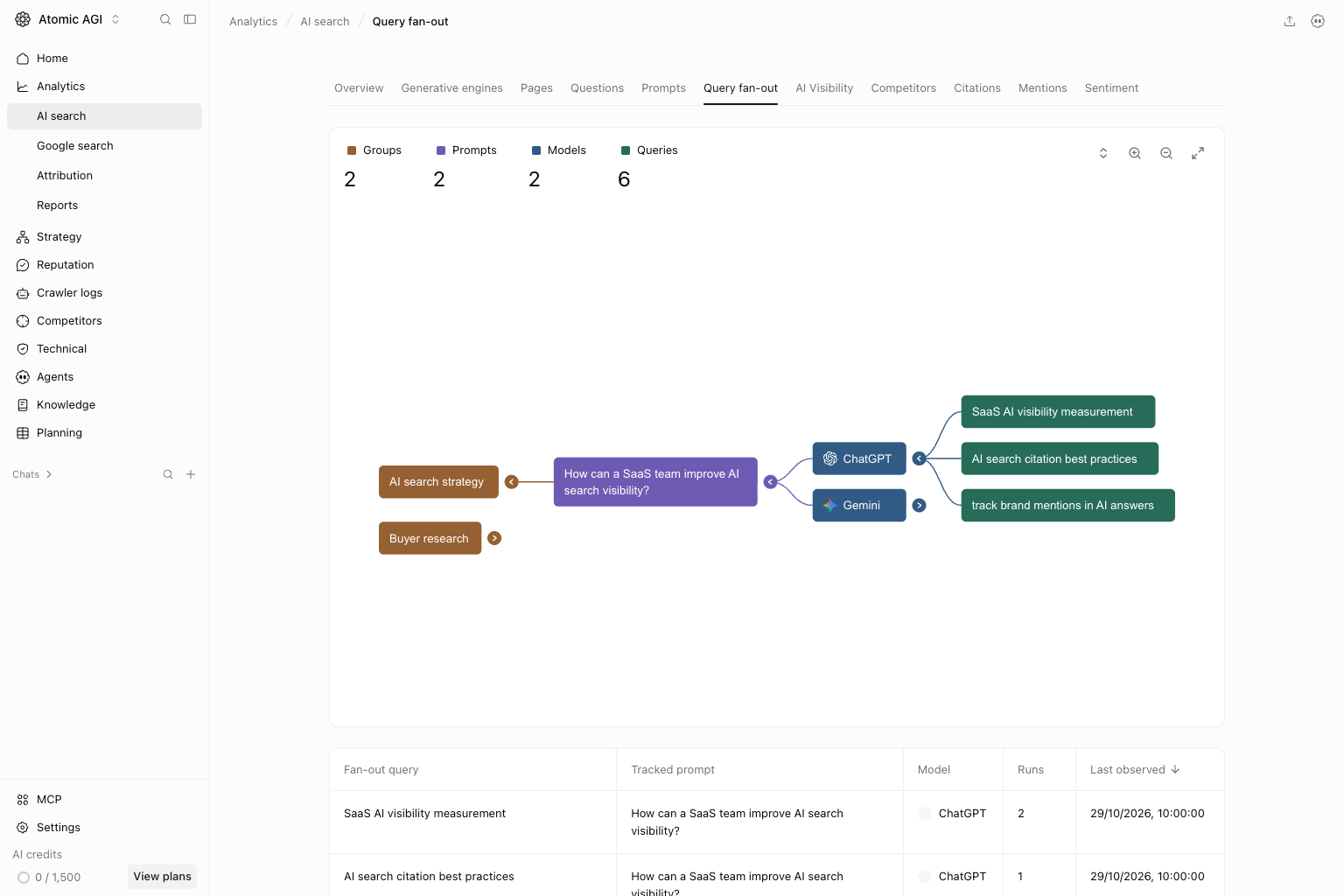Zoom in on the fan-out diagram

[1135, 153]
